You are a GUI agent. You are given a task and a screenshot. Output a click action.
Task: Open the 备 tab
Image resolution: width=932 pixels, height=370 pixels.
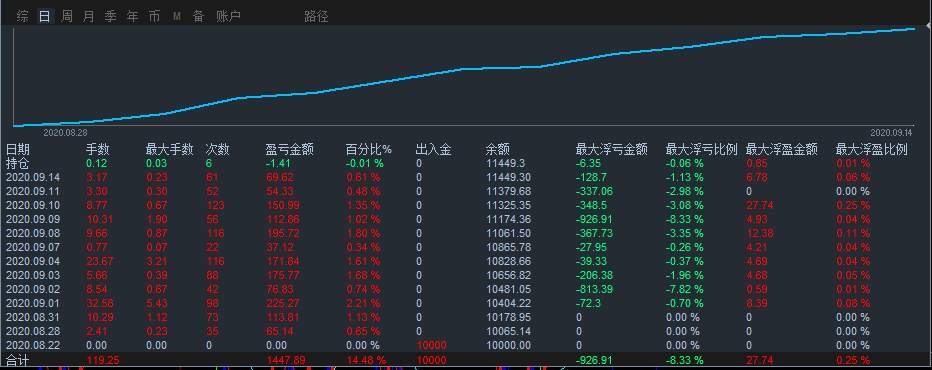[199, 17]
